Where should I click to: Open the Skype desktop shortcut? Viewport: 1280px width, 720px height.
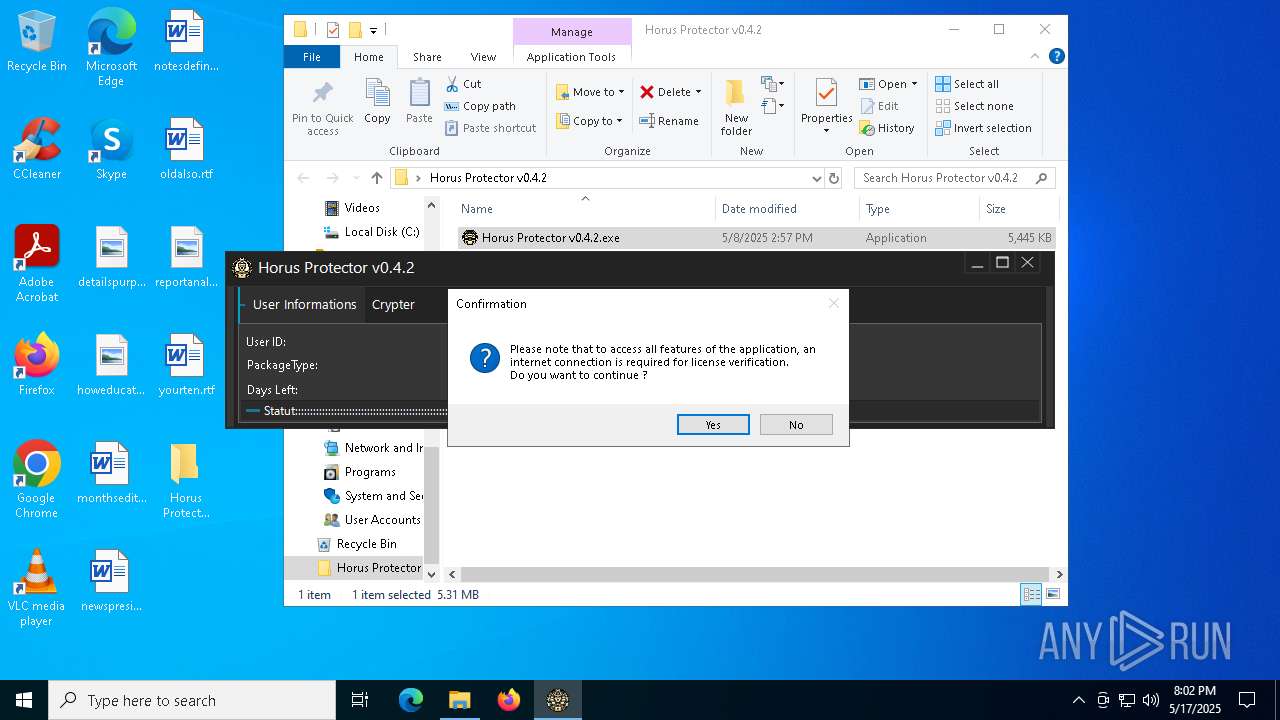[111, 150]
